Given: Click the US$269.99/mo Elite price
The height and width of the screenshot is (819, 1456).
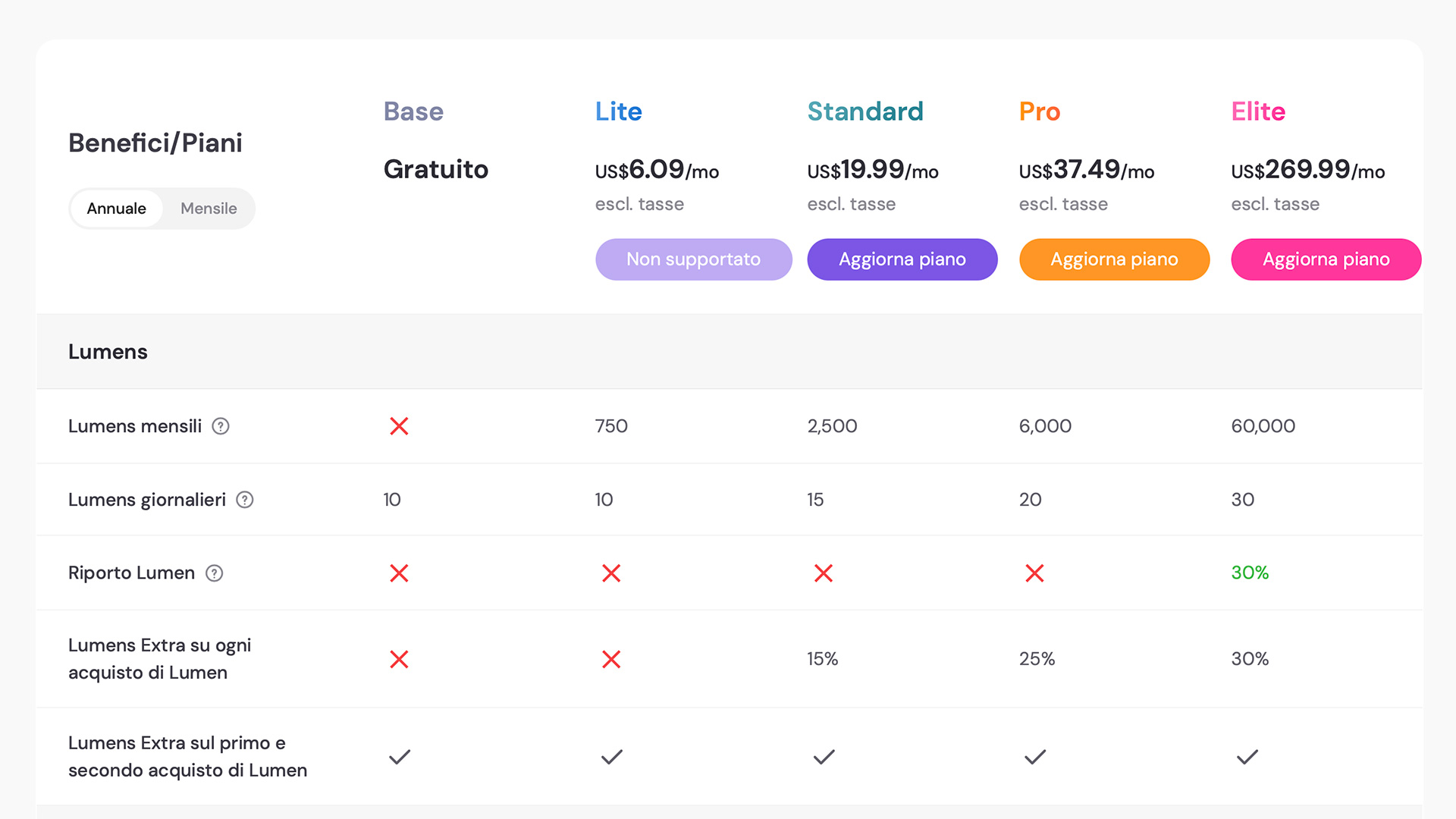Looking at the screenshot, I should (1308, 170).
